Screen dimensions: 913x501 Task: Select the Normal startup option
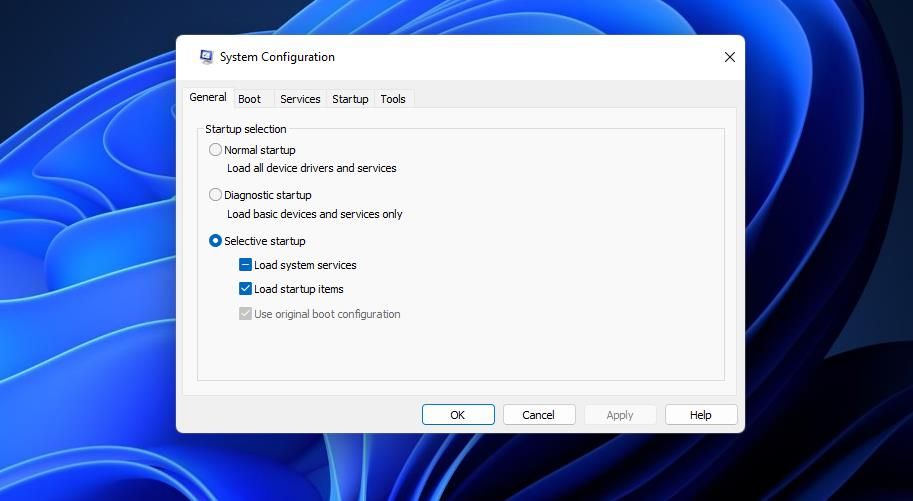tap(215, 150)
